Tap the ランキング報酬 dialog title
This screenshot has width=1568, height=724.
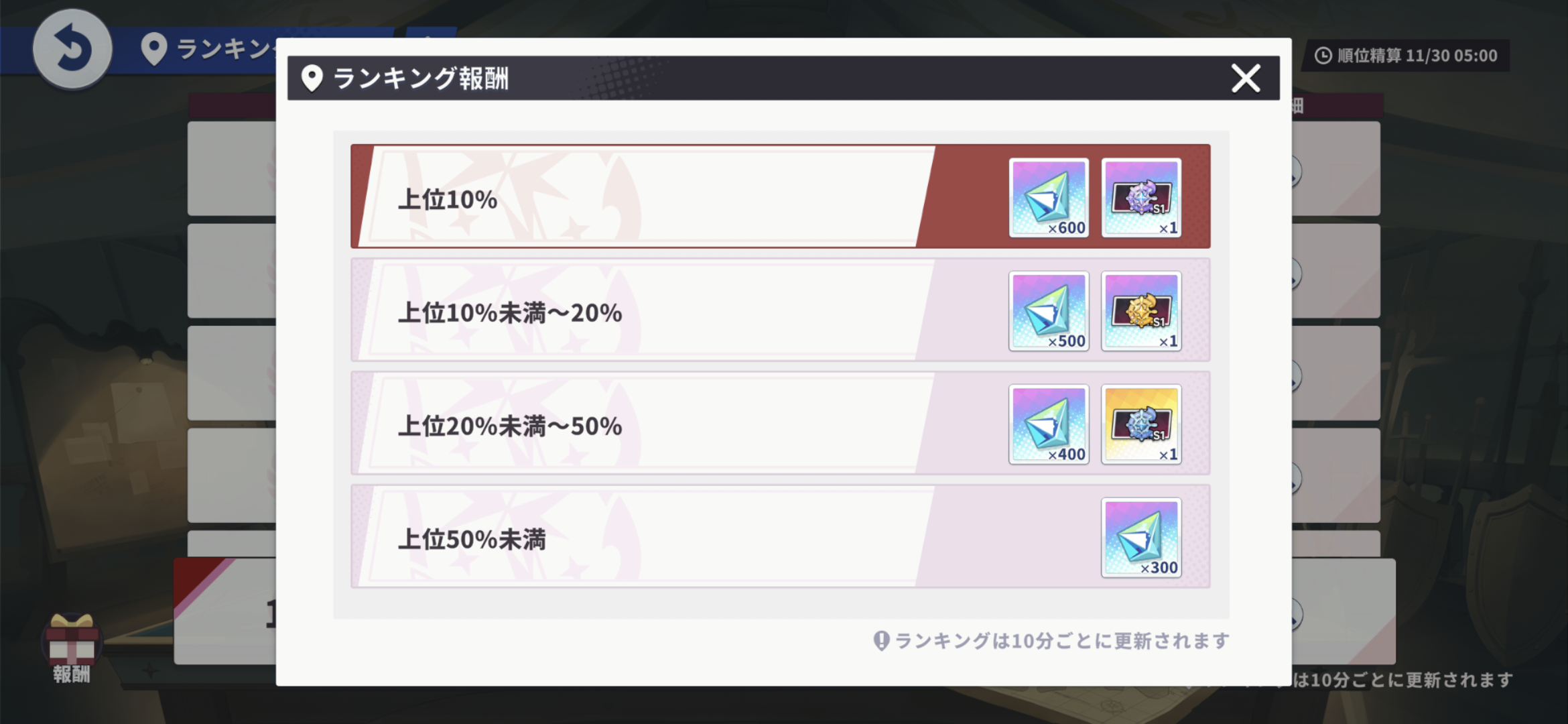click(421, 78)
